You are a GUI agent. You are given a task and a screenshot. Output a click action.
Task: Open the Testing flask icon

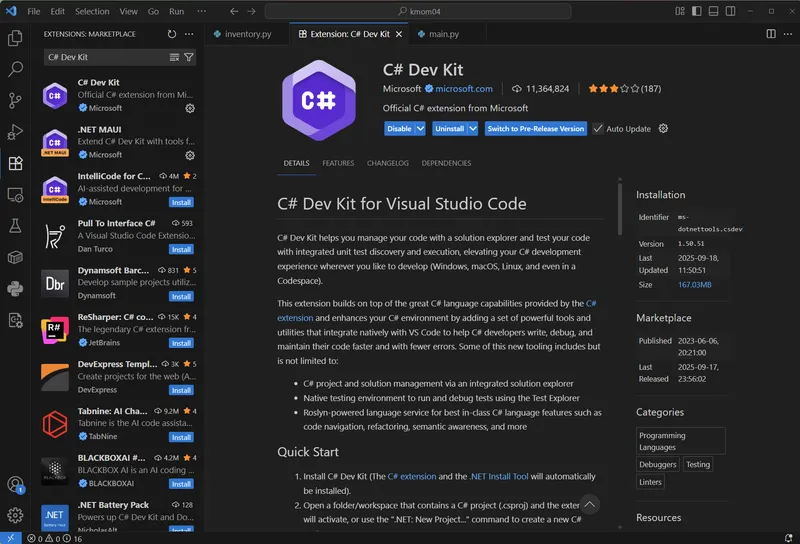click(15, 226)
